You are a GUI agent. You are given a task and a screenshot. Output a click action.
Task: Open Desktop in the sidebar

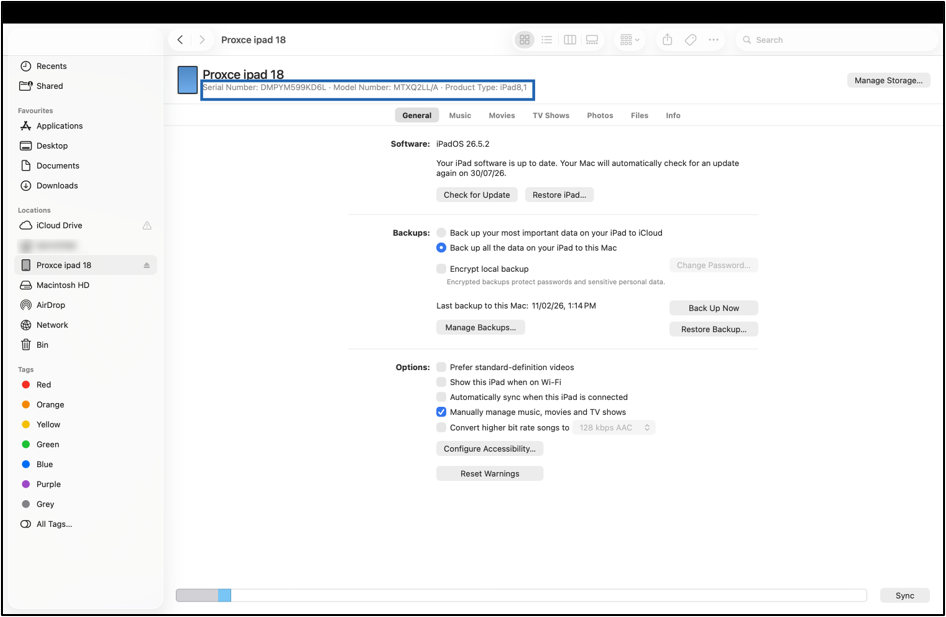[85, 146]
